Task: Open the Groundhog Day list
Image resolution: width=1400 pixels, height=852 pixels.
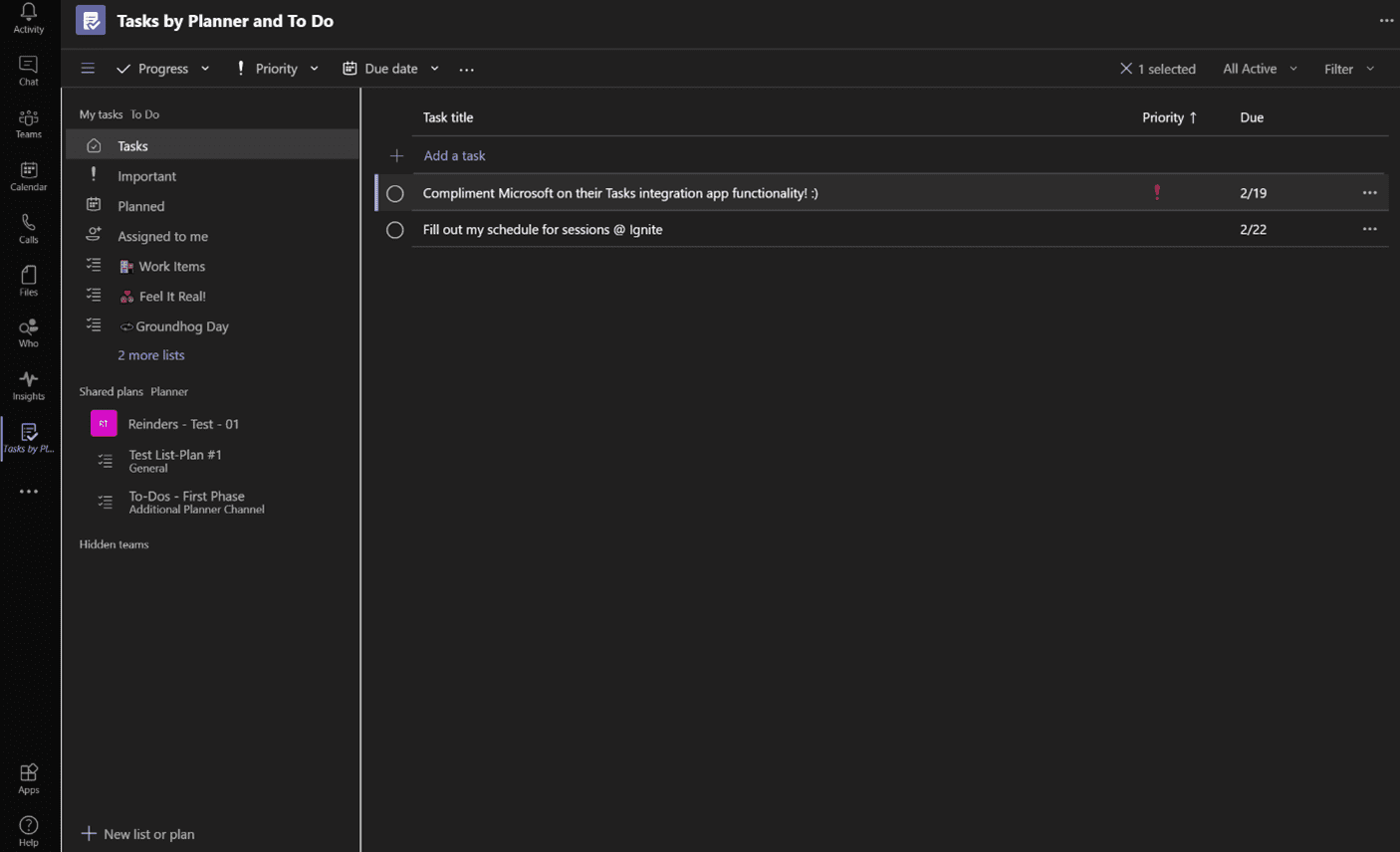Action: [213, 325]
